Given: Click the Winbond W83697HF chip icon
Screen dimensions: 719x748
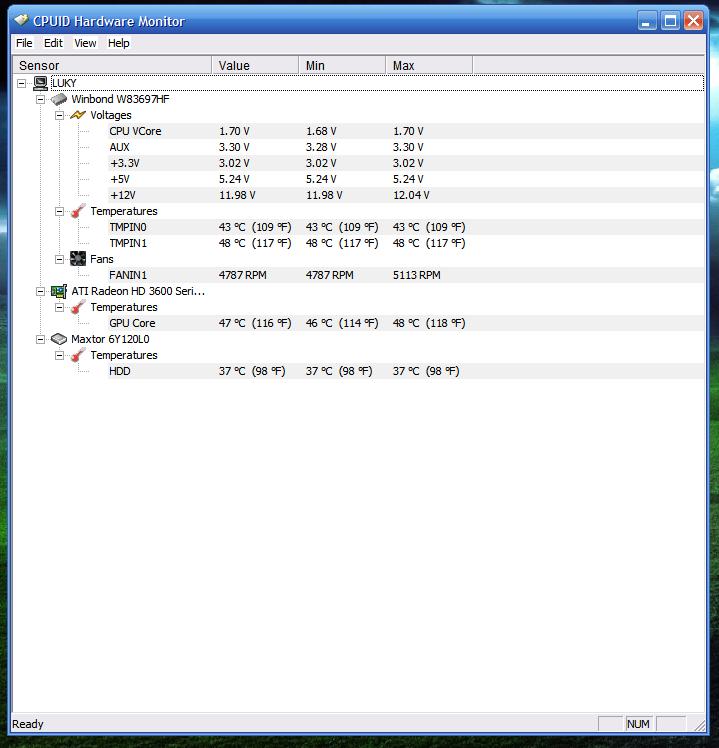Looking at the screenshot, I should 59,99.
